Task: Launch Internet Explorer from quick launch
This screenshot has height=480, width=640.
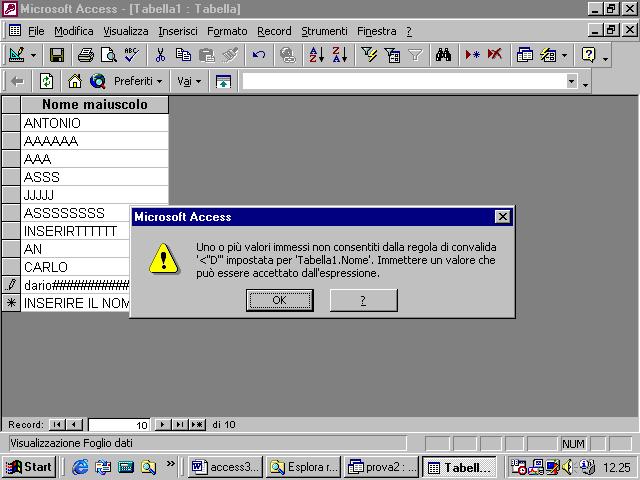Action: 80,467
